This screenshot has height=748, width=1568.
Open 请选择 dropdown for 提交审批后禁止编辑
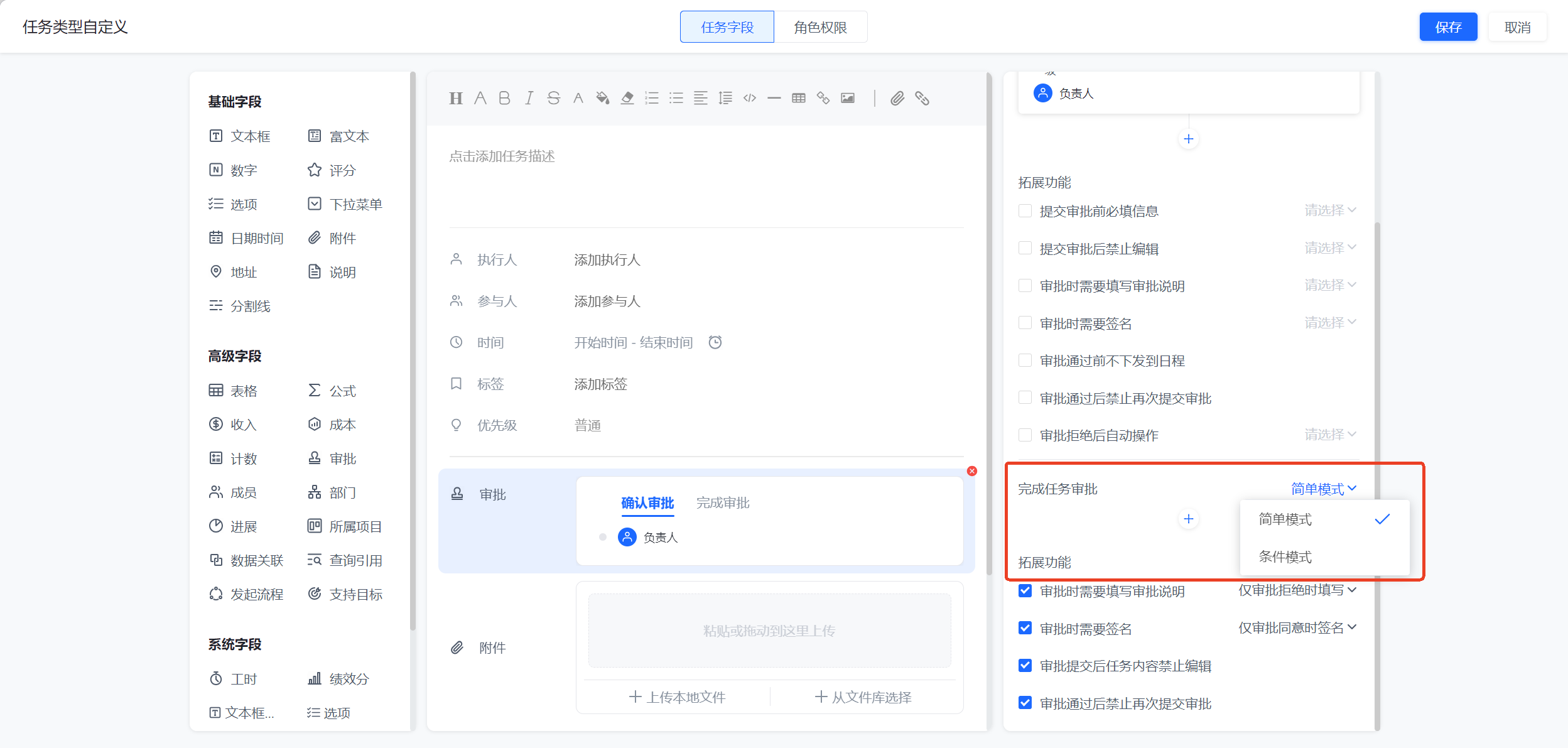(x=1331, y=248)
